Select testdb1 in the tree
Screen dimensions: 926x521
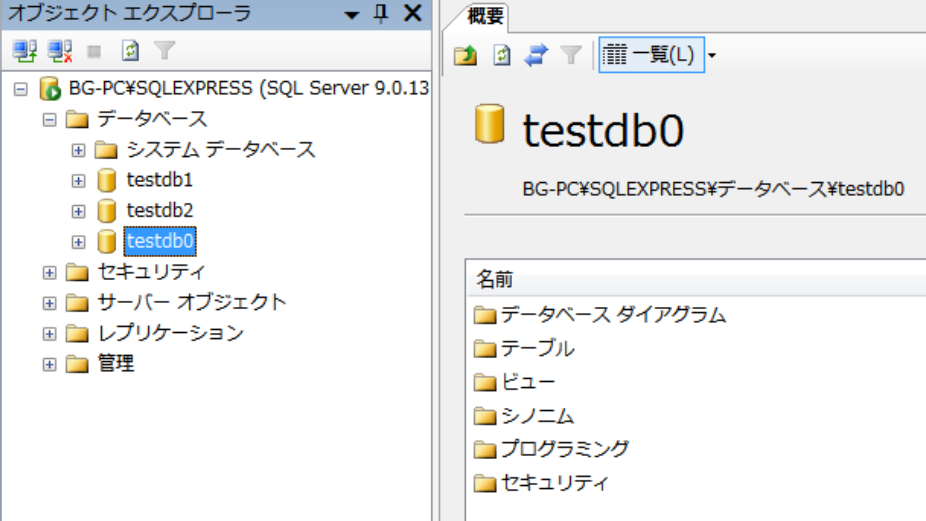[159, 180]
